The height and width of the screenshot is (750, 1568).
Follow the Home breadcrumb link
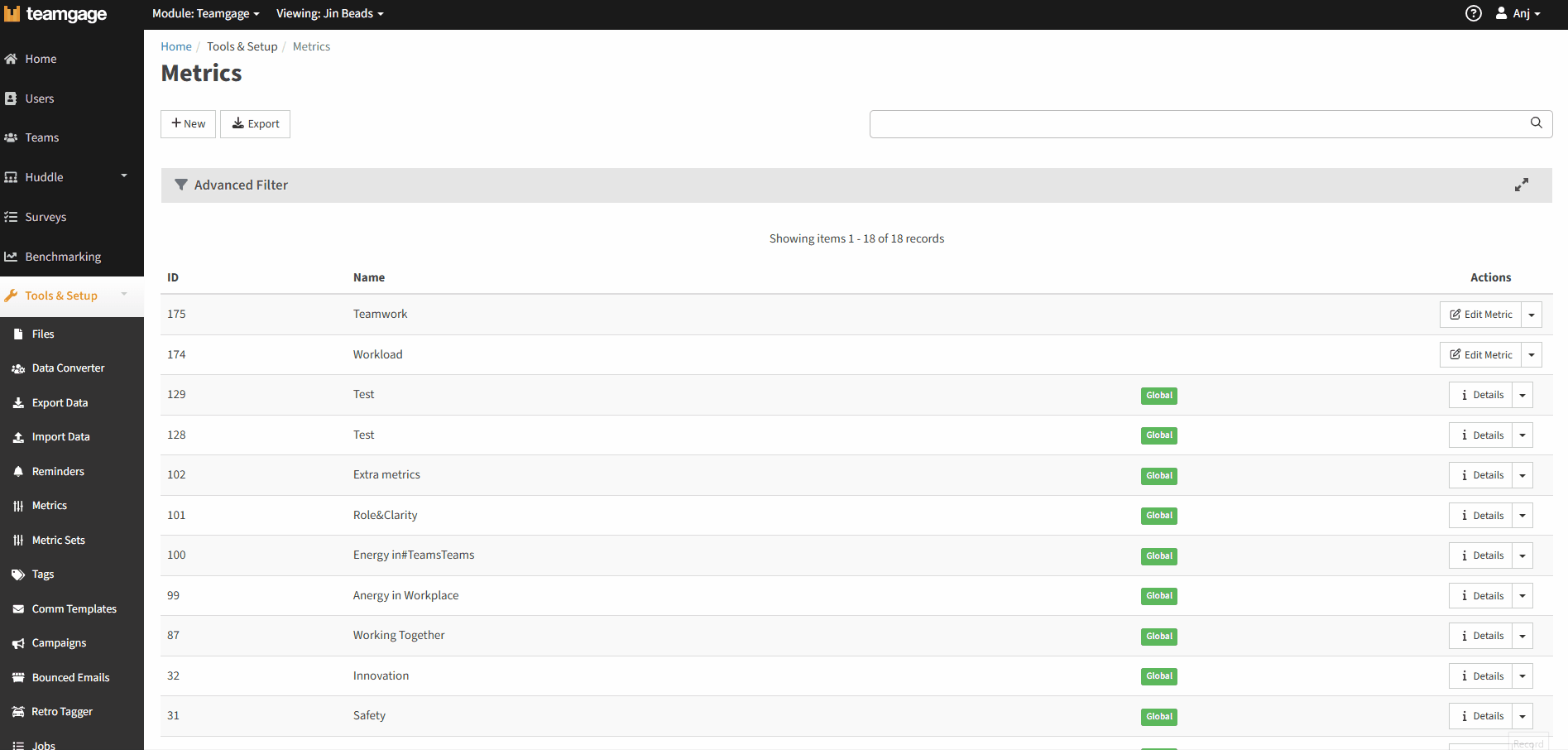pyautogui.click(x=176, y=46)
